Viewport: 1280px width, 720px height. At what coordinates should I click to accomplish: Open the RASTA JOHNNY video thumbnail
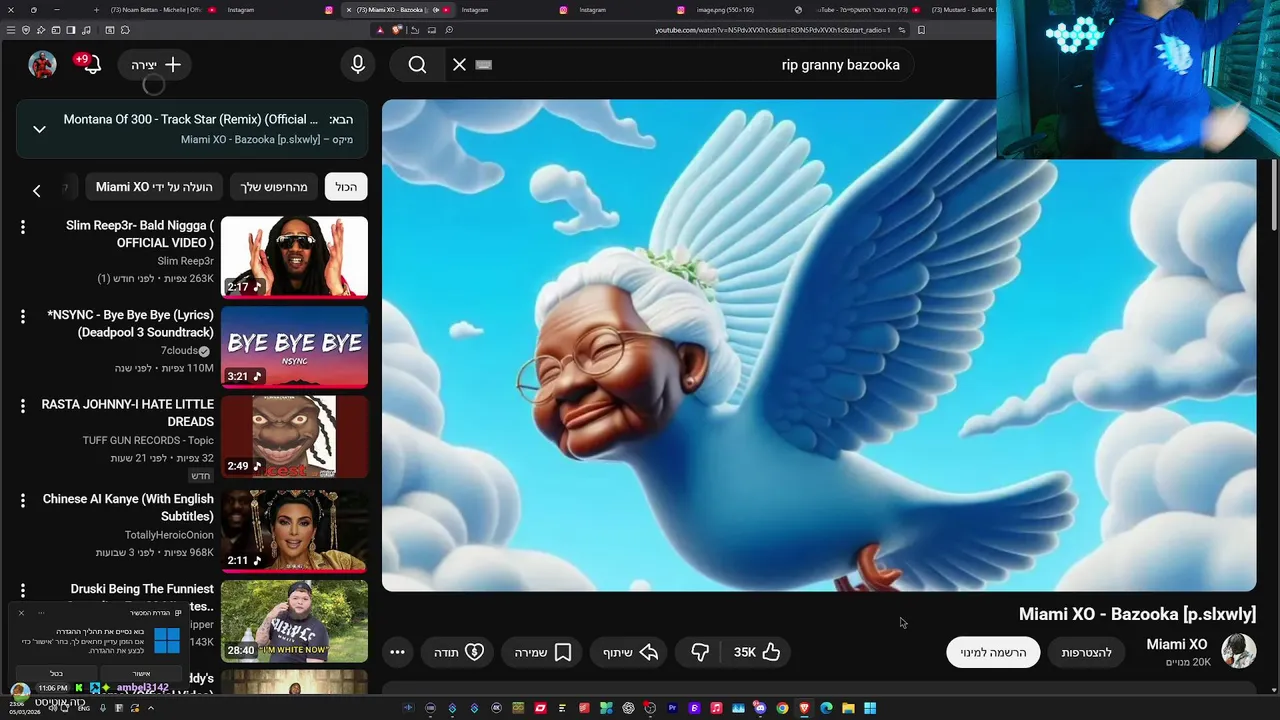294,437
